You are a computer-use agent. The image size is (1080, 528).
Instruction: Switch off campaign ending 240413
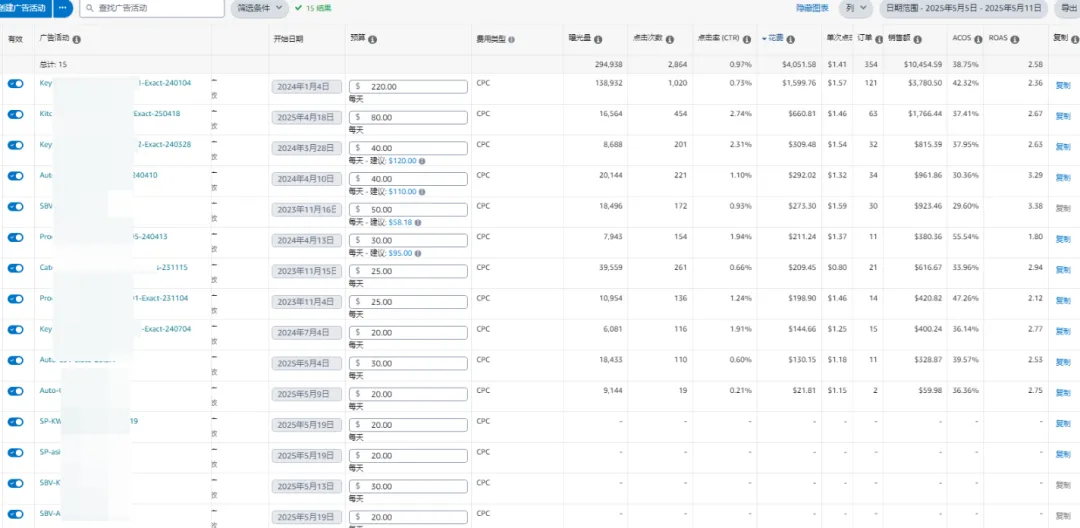click(16, 237)
